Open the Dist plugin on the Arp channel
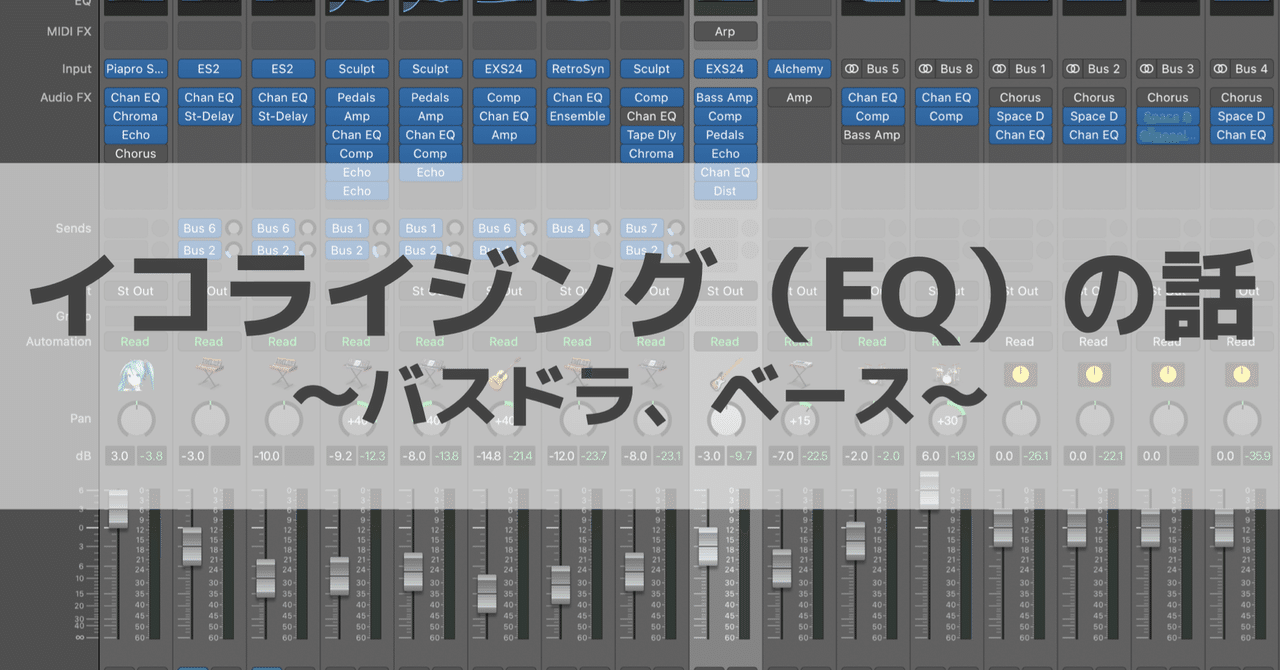This screenshot has width=1280, height=670. [725, 191]
